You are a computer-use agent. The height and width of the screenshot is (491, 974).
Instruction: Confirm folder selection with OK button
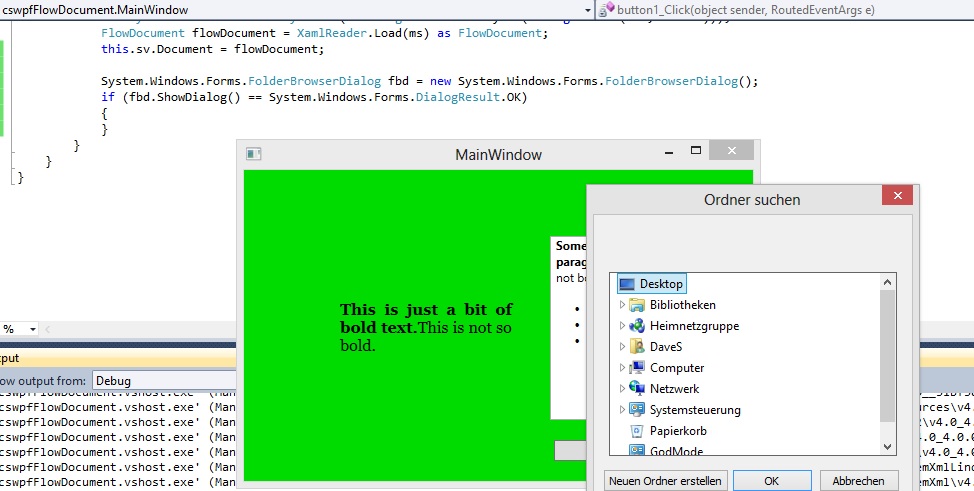771,481
